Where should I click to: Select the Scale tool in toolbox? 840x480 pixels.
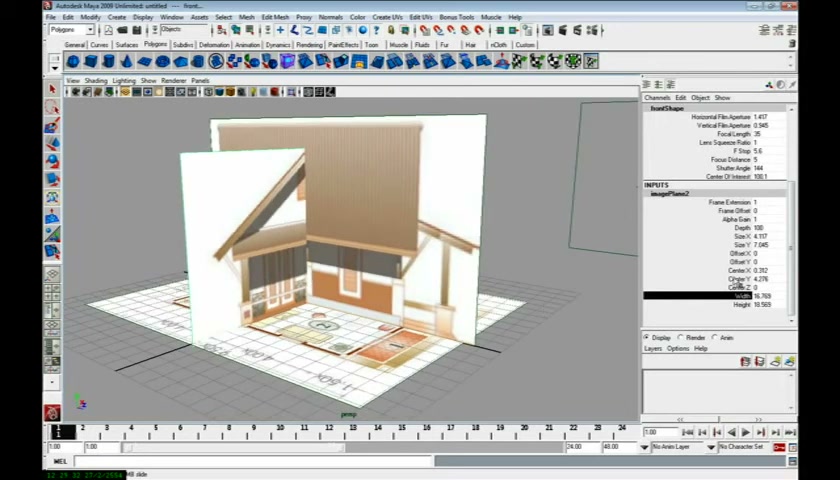point(52,179)
